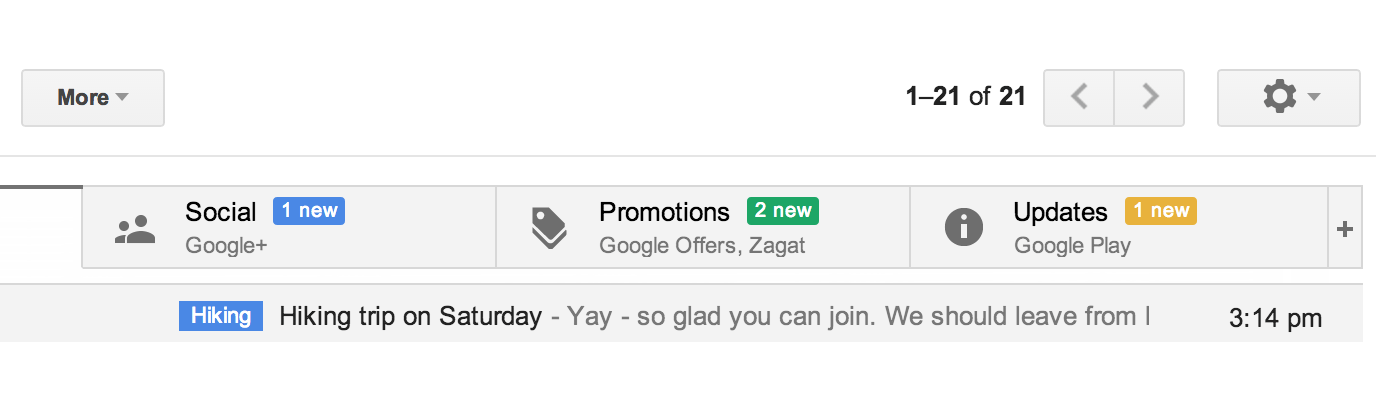Open the More actions dropdown
This screenshot has width=1376, height=400.
tap(93, 98)
